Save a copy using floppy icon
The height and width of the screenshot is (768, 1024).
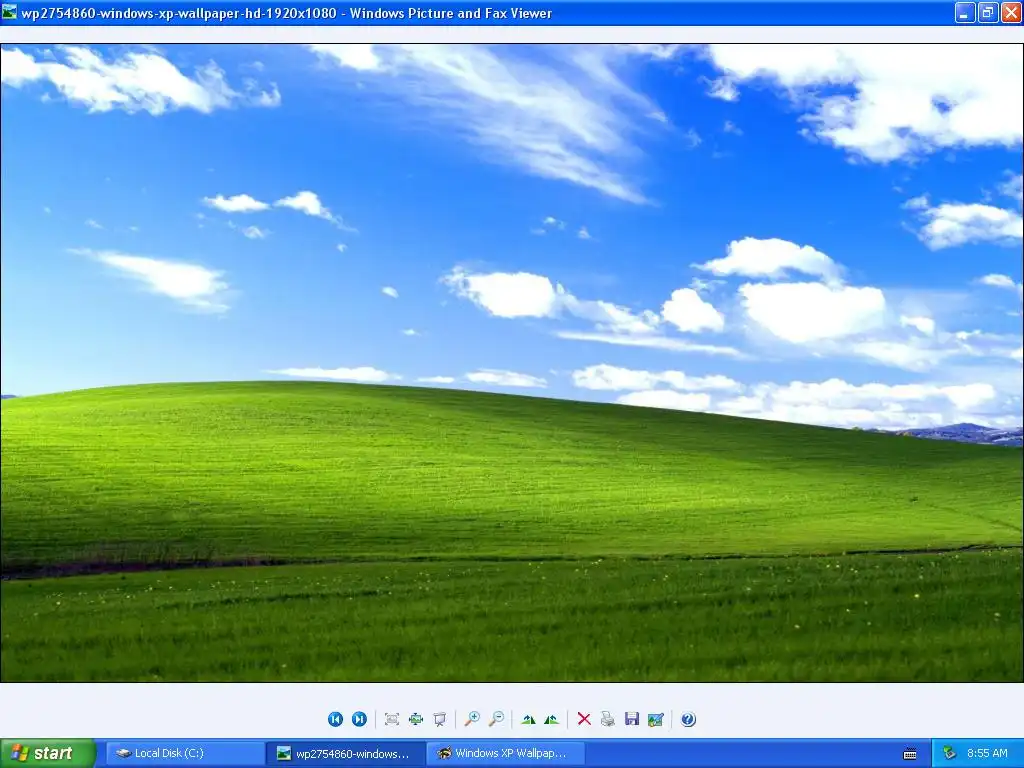click(632, 719)
